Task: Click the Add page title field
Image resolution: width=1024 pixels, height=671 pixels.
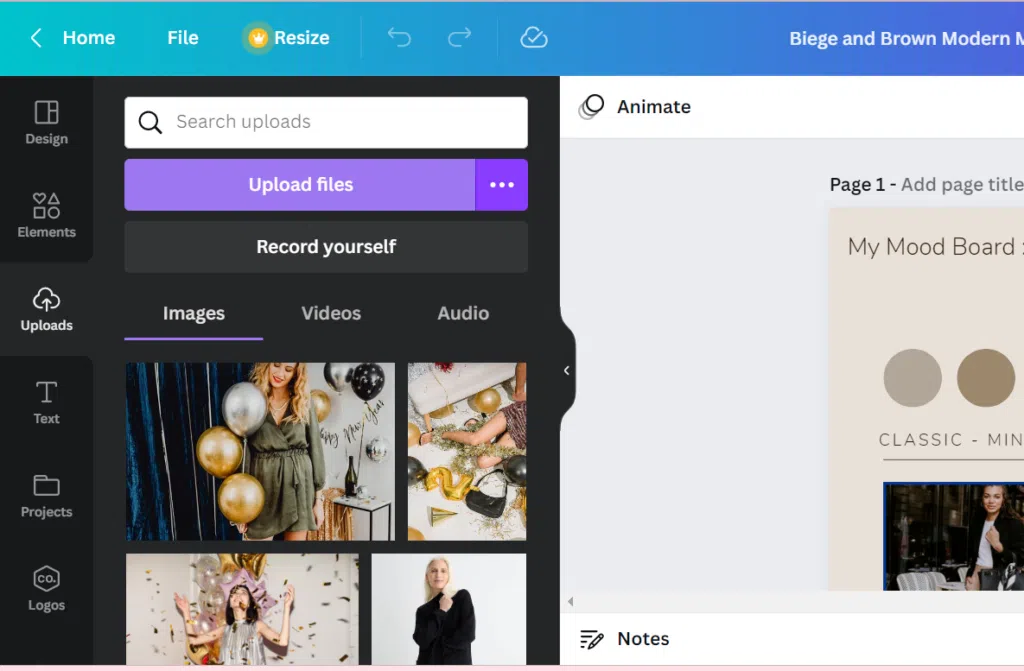Action: tap(963, 185)
